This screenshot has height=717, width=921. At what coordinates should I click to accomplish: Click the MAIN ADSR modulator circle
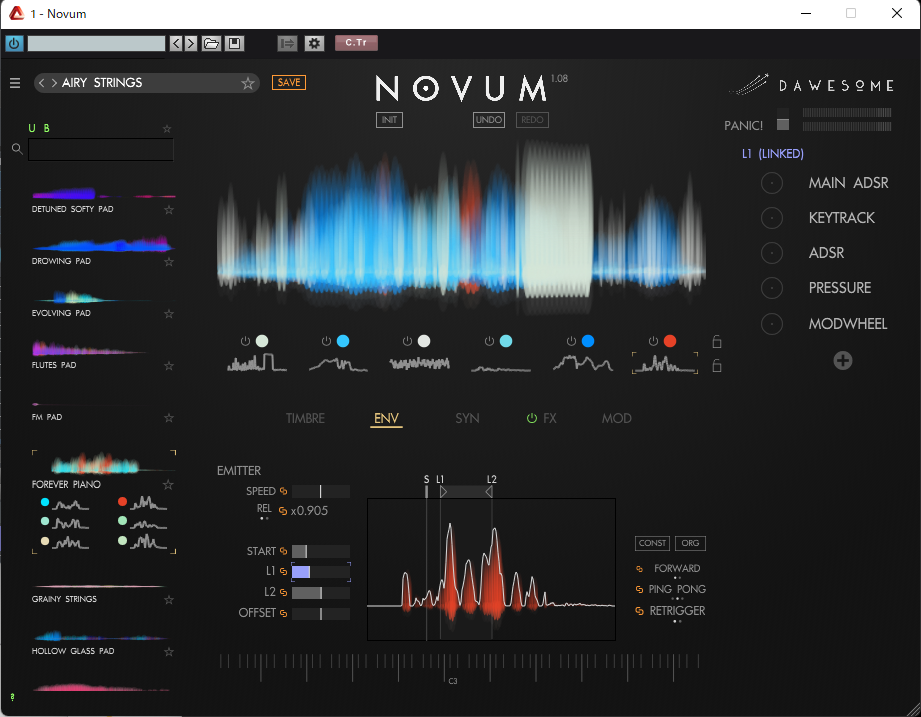[772, 183]
